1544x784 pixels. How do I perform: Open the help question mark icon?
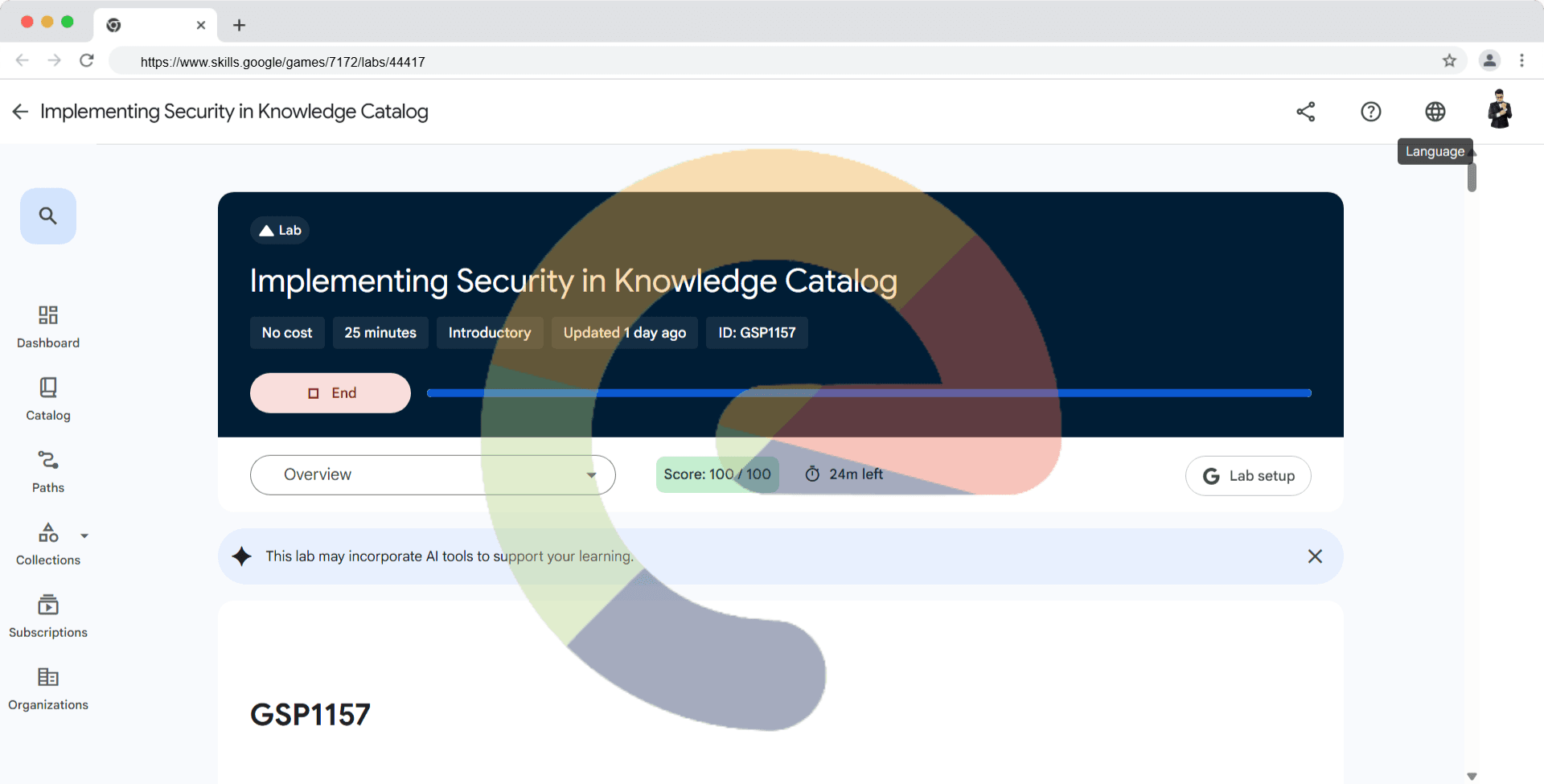click(x=1371, y=112)
